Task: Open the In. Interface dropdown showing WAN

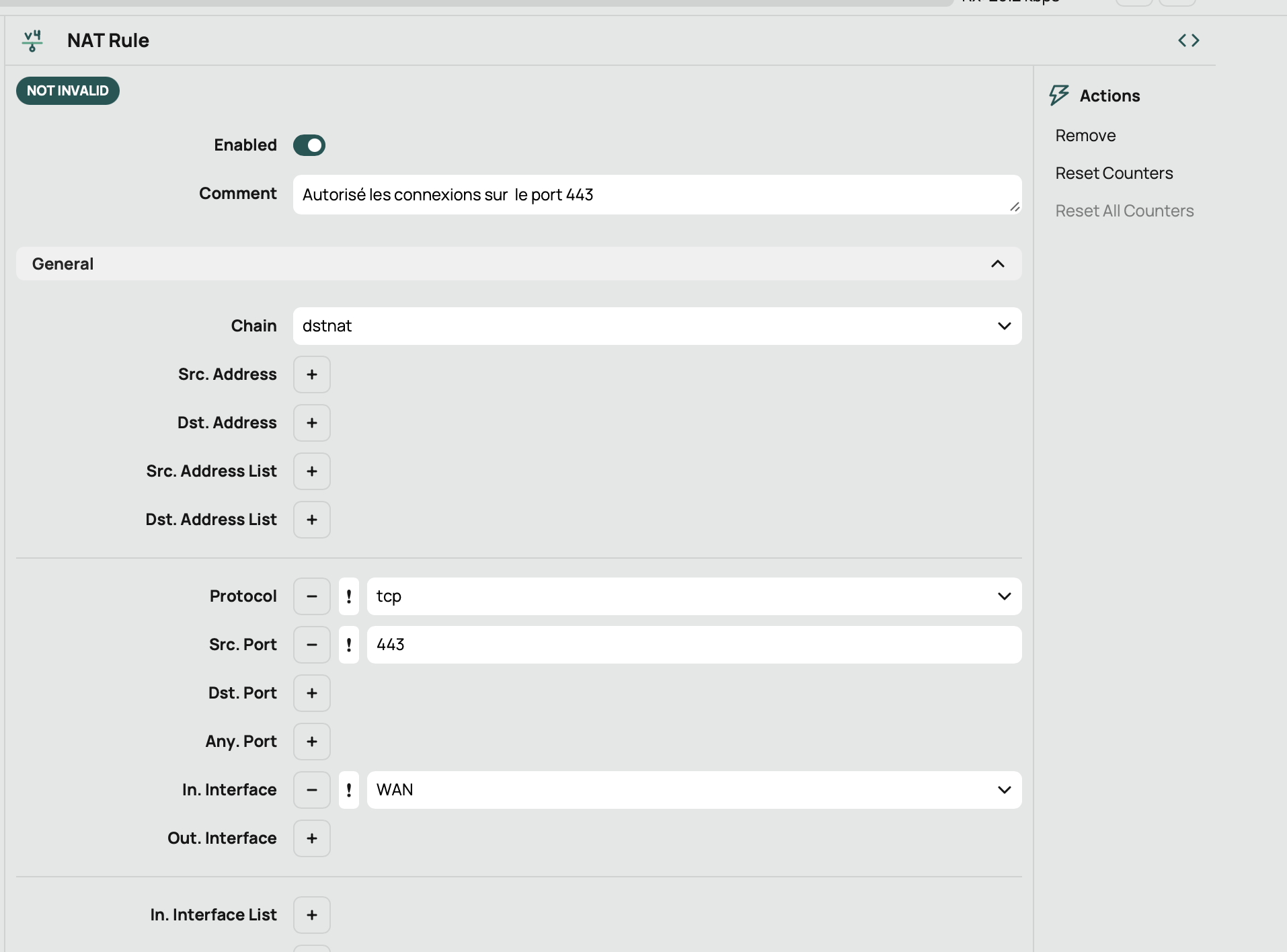Action: [x=693, y=790]
